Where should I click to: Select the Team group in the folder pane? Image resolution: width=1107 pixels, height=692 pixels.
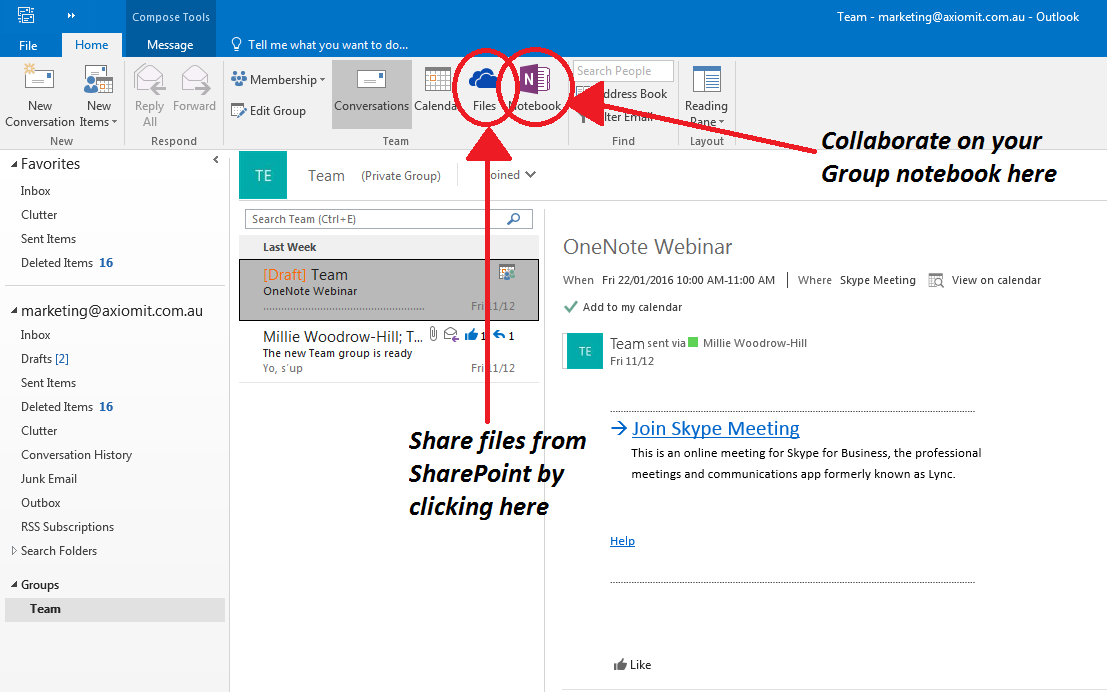(x=115, y=609)
